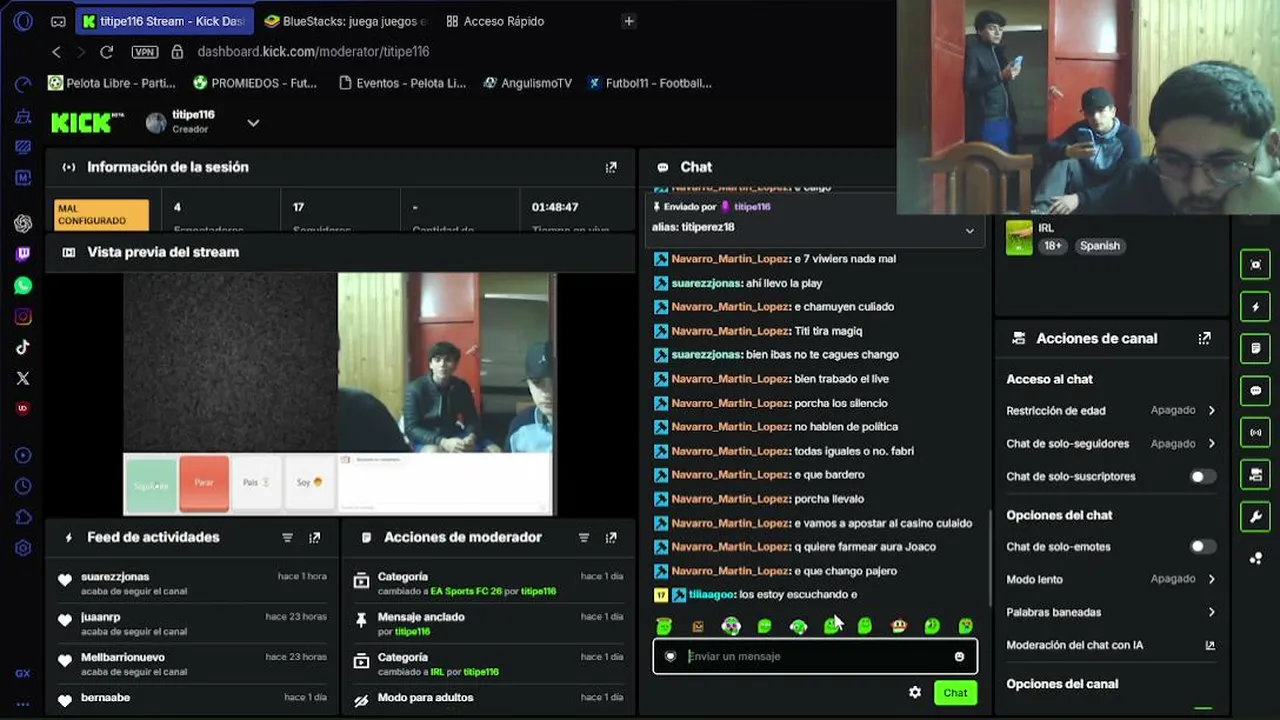Screen dimensions: 1280x720
Task: Open the Opera GX main menu logo
Action: [x=23, y=21]
